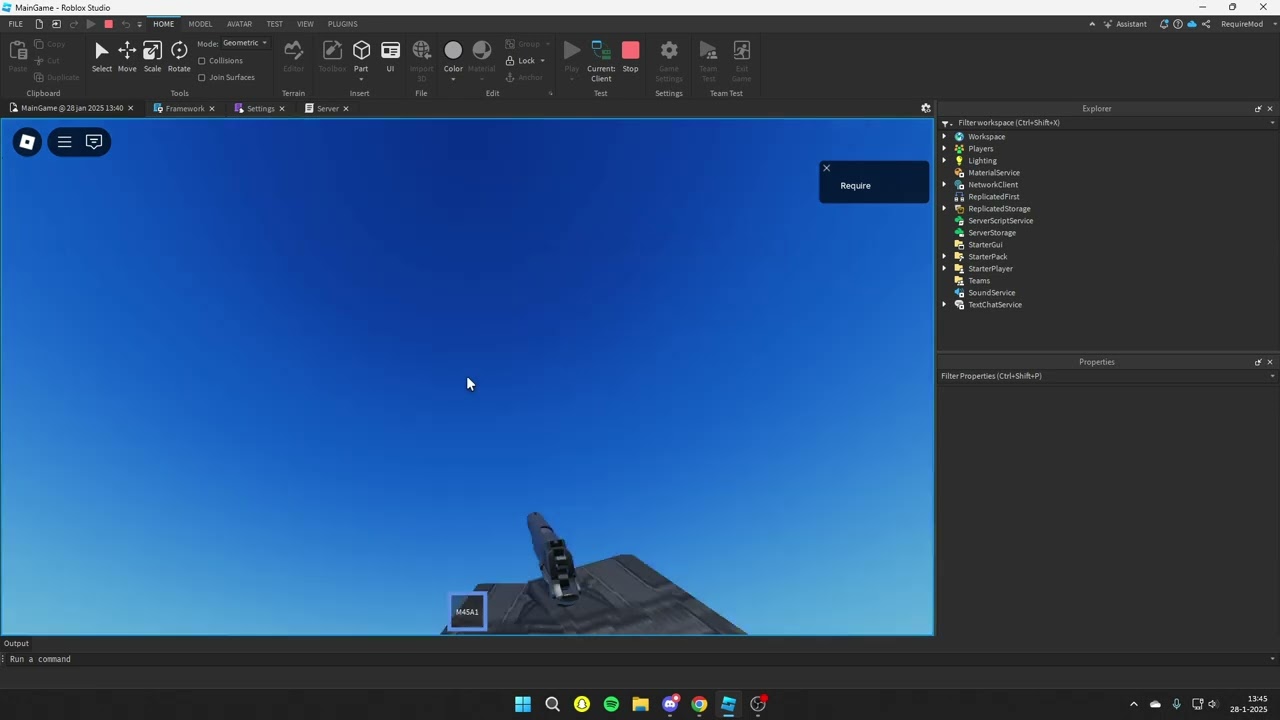1280x720 pixels.
Task: Expand the StarterPack node
Action: 945,257
